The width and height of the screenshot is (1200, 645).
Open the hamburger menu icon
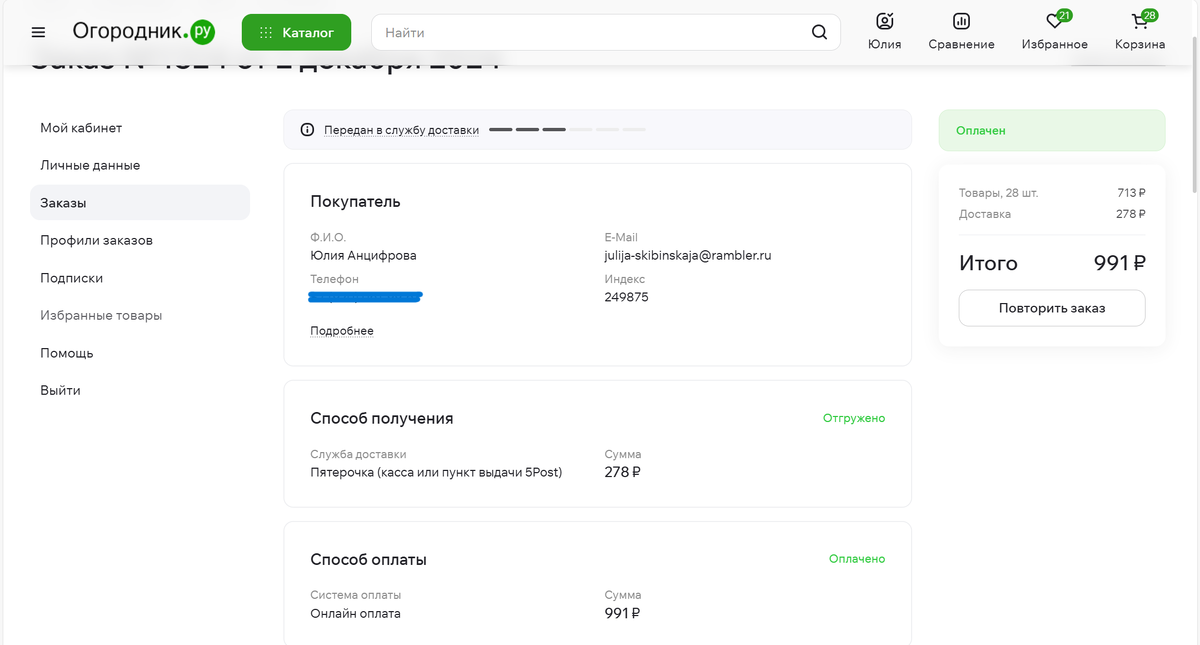click(x=38, y=33)
